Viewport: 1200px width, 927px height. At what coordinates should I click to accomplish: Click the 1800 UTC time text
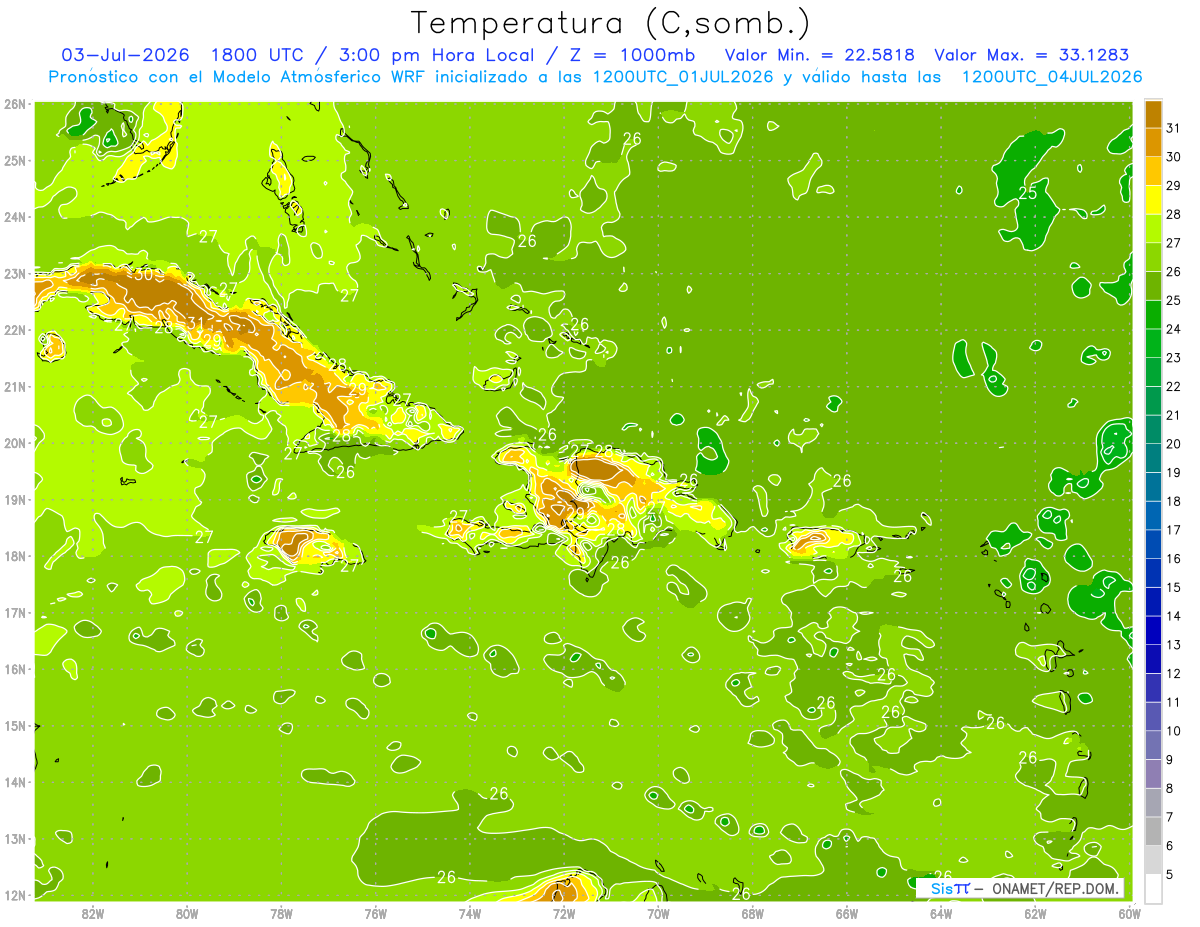258,54
